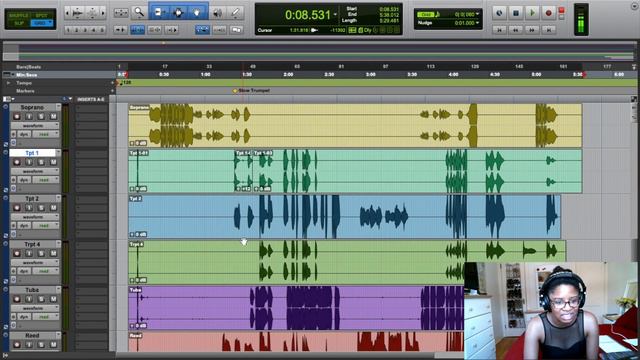Viewport: 640px width, 360px height.
Task: Click the Min:Secs ruler label
Action: (x=27, y=75)
